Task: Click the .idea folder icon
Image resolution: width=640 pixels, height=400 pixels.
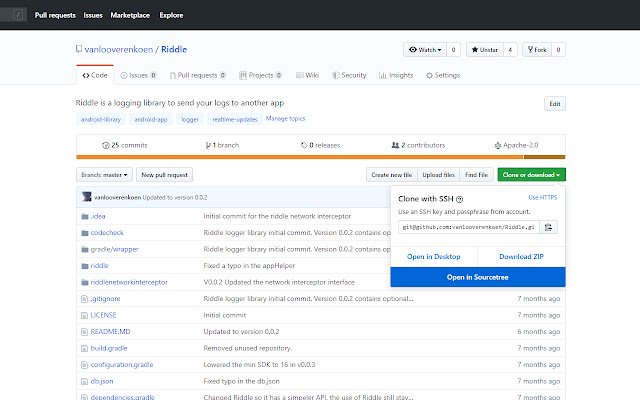Action: click(85, 216)
